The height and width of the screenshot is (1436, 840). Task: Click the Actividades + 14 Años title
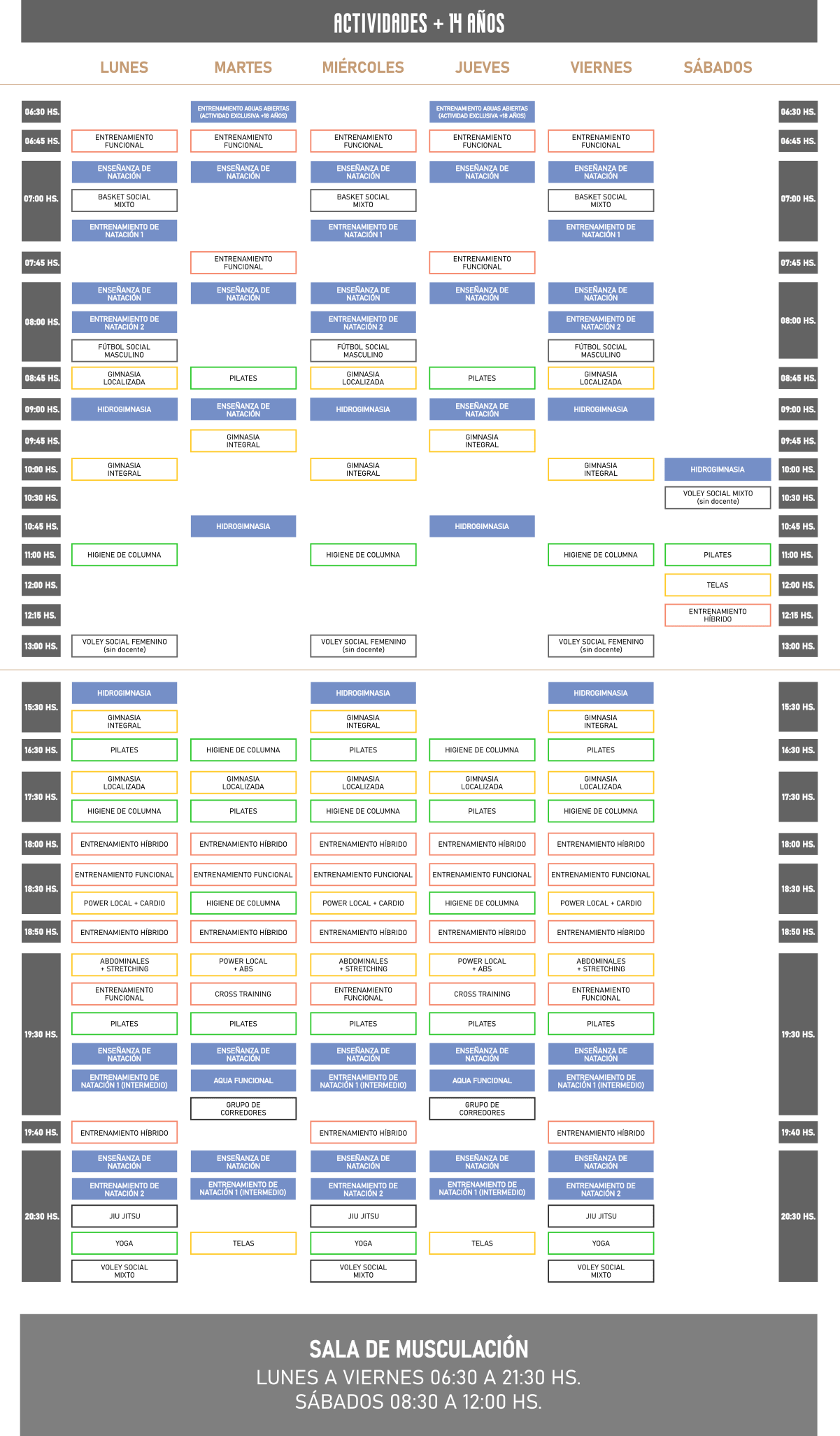(x=419, y=23)
